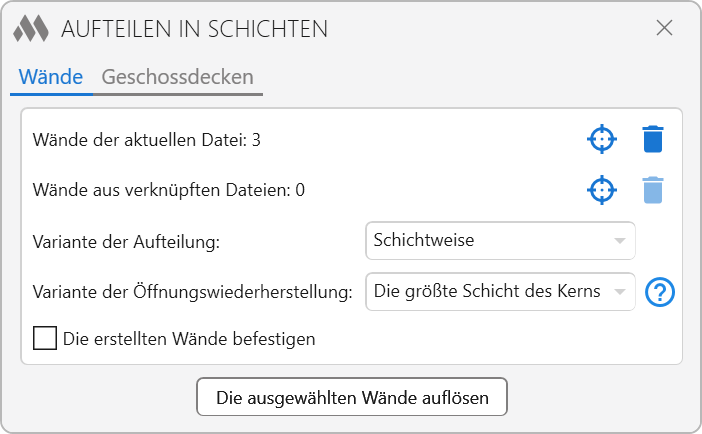This screenshot has width=702, height=434.
Task: Click the 'Wände der aktuellen Datei: 3' text
Action: 147,140
